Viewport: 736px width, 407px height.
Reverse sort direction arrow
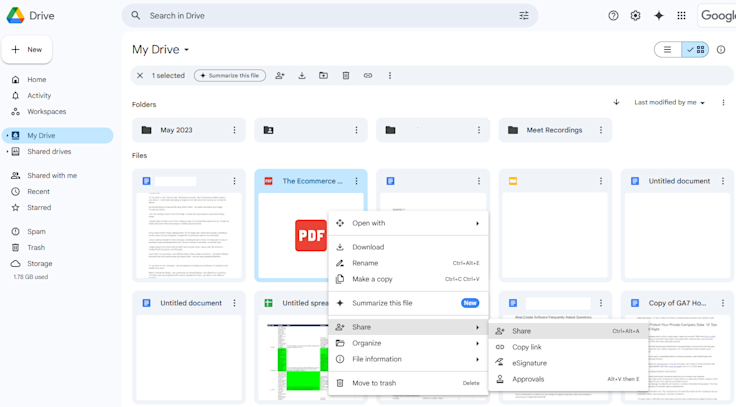click(616, 102)
